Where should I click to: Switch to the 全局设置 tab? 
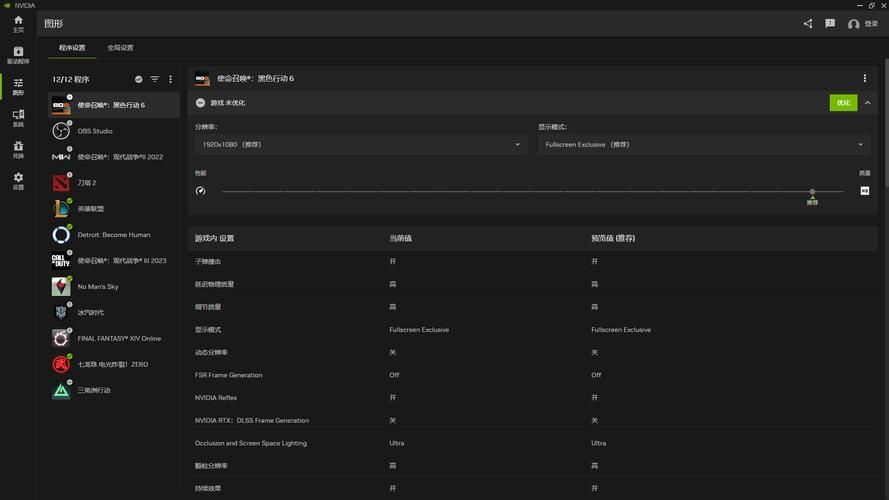pos(120,48)
